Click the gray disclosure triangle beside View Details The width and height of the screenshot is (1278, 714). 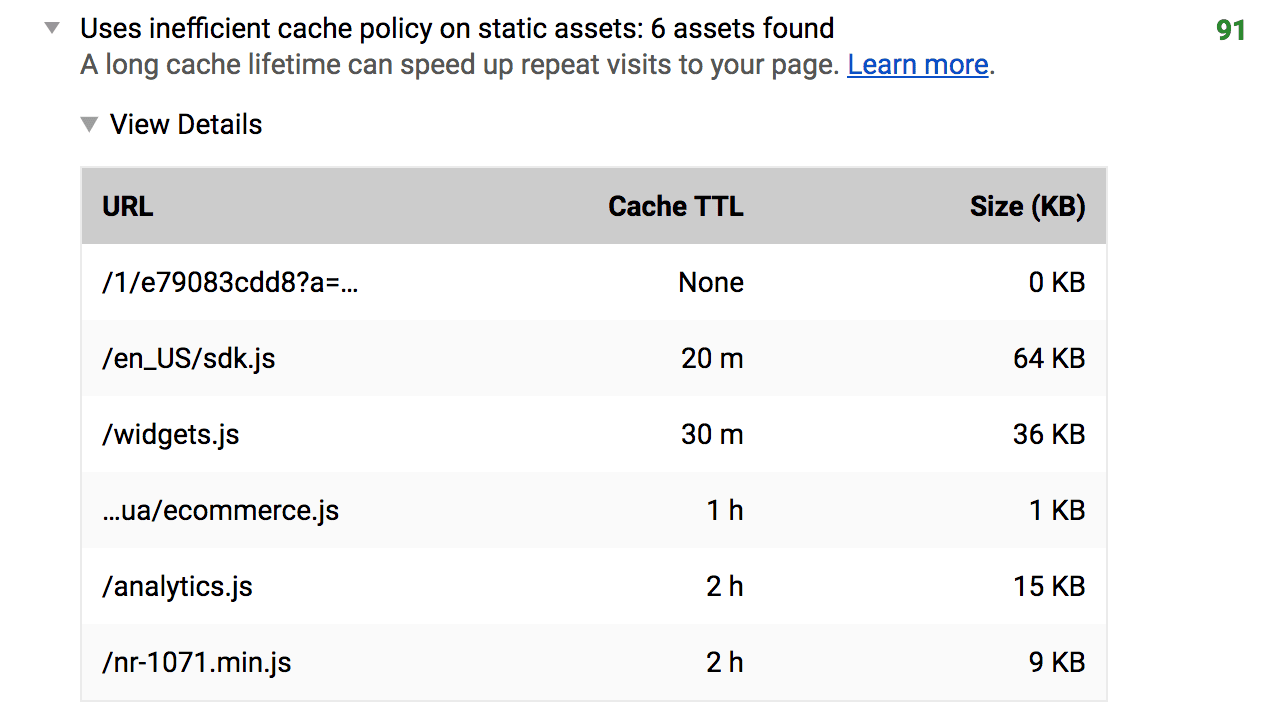[x=89, y=124]
